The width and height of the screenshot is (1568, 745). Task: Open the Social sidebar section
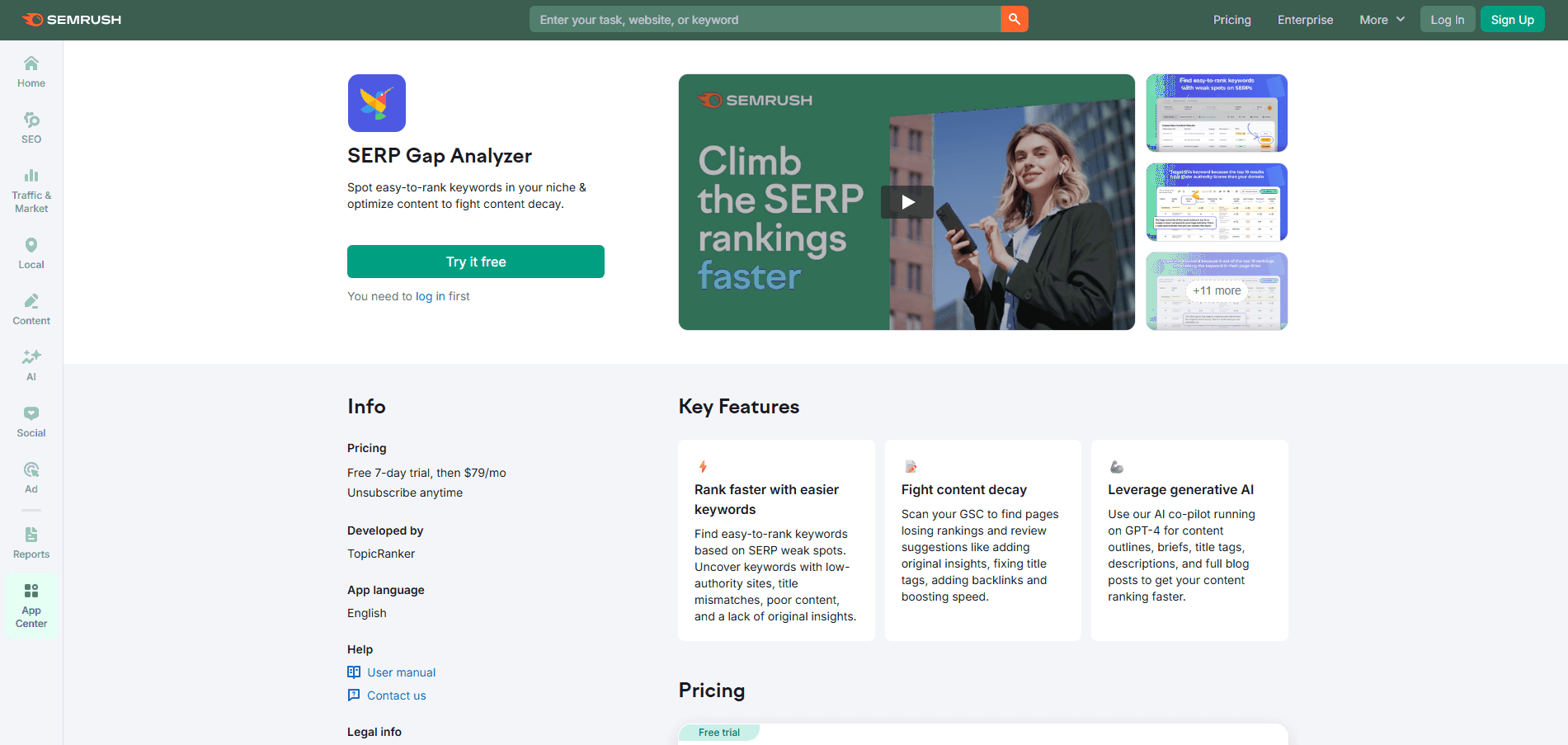(x=31, y=422)
